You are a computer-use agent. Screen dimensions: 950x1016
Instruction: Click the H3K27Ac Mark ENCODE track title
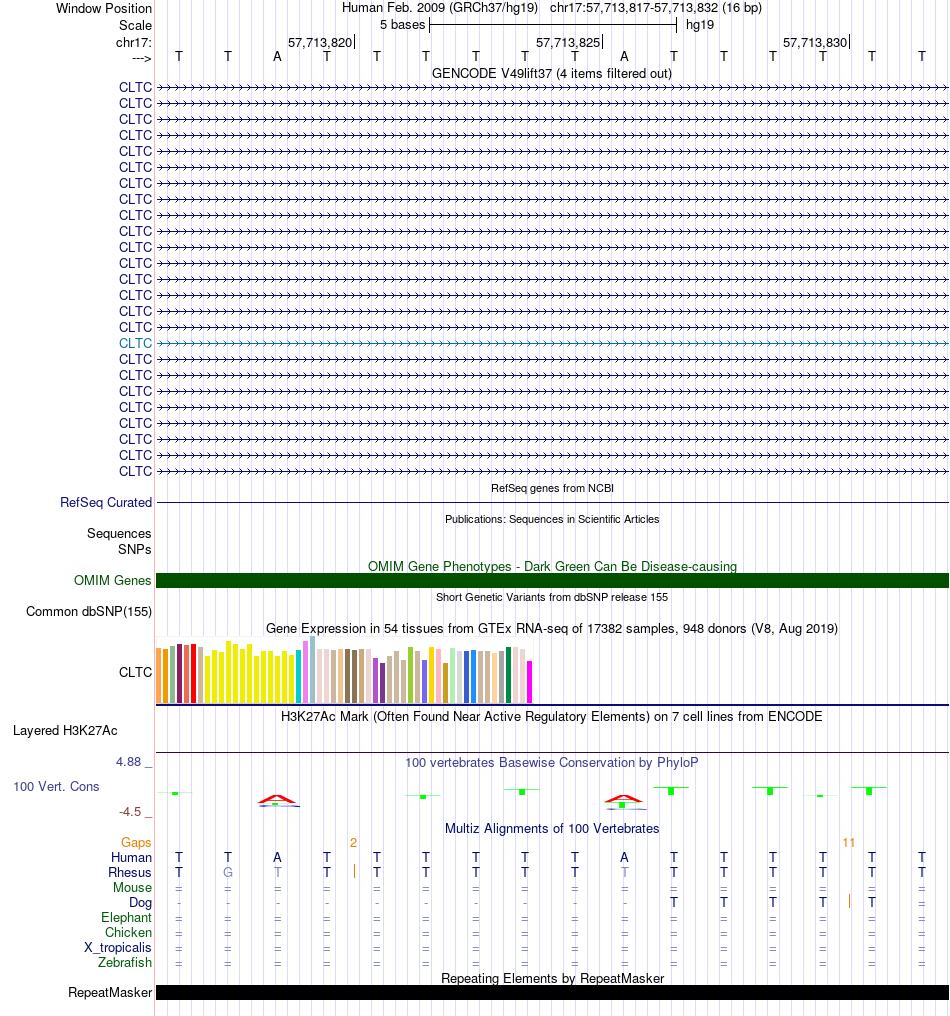coord(551,716)
